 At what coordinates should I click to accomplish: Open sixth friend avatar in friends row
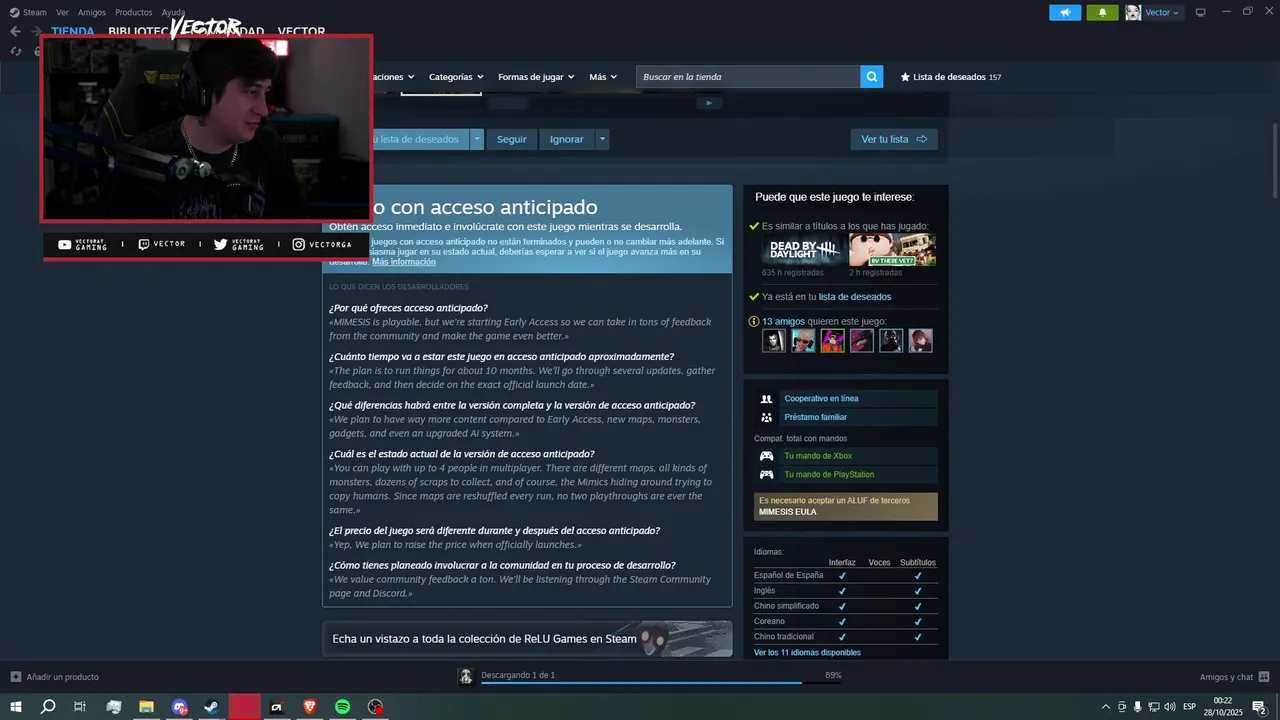click(920, 340)
